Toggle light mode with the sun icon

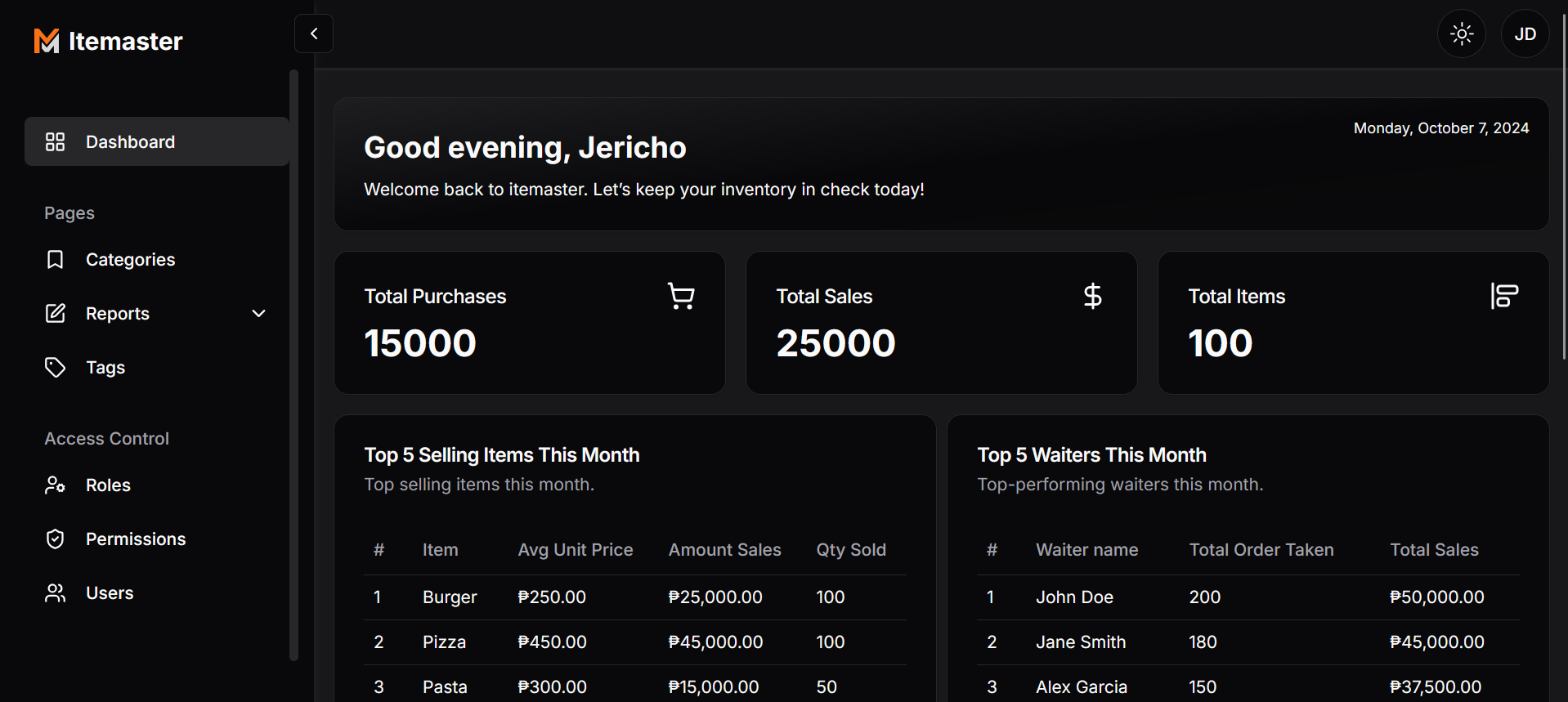[1461, 34]
